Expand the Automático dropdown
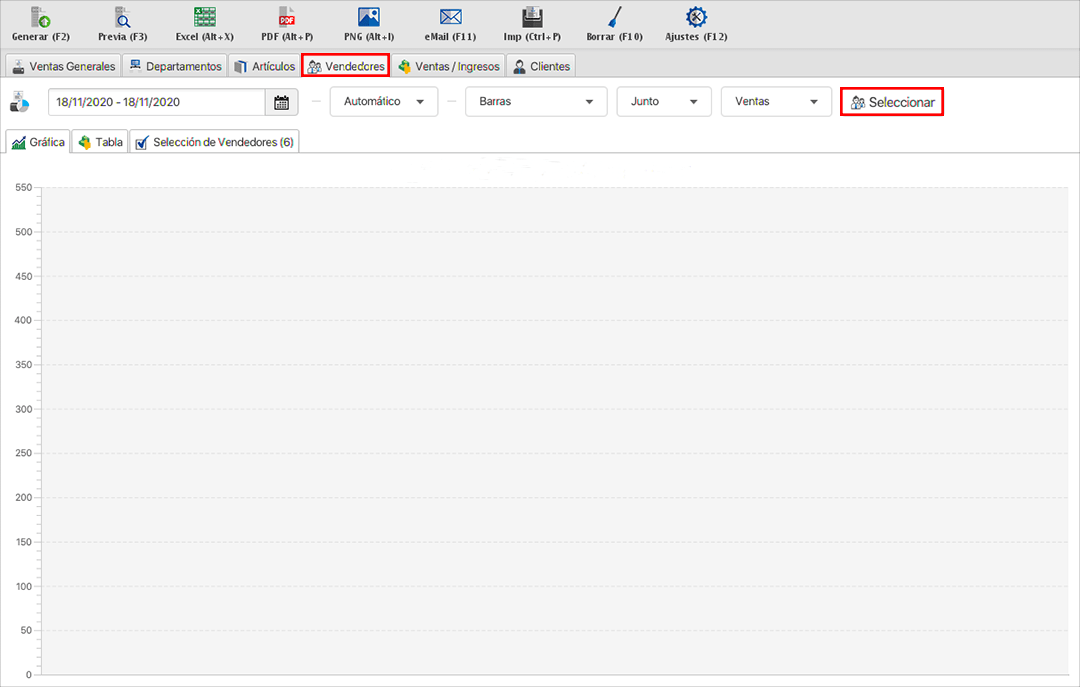The image size is (1080, 687). 383,102
